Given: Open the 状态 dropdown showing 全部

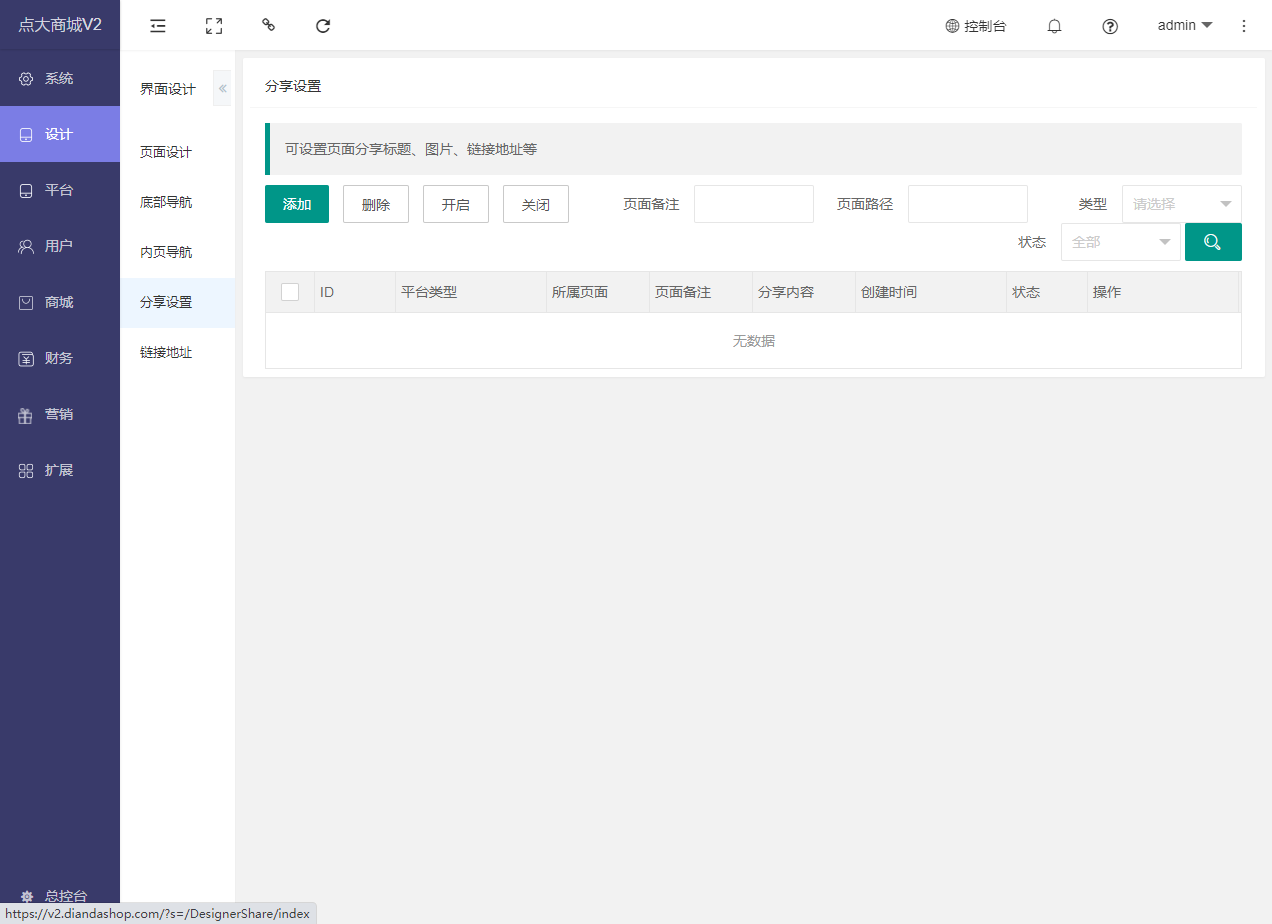Looking at the screenshot, I should [x=1120, y=242].
